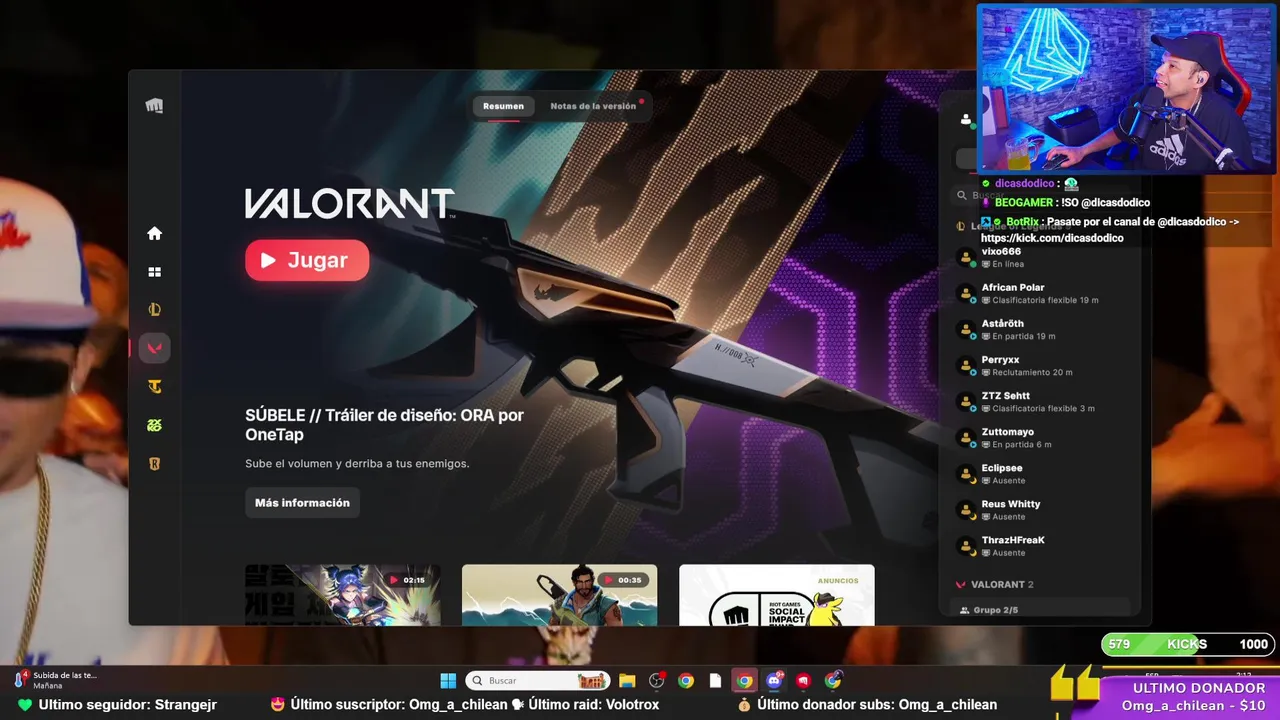Click ZTZ Sehtt avatar icon
The width and height of the screenshot is (1280, 720).
click(966, 401)
